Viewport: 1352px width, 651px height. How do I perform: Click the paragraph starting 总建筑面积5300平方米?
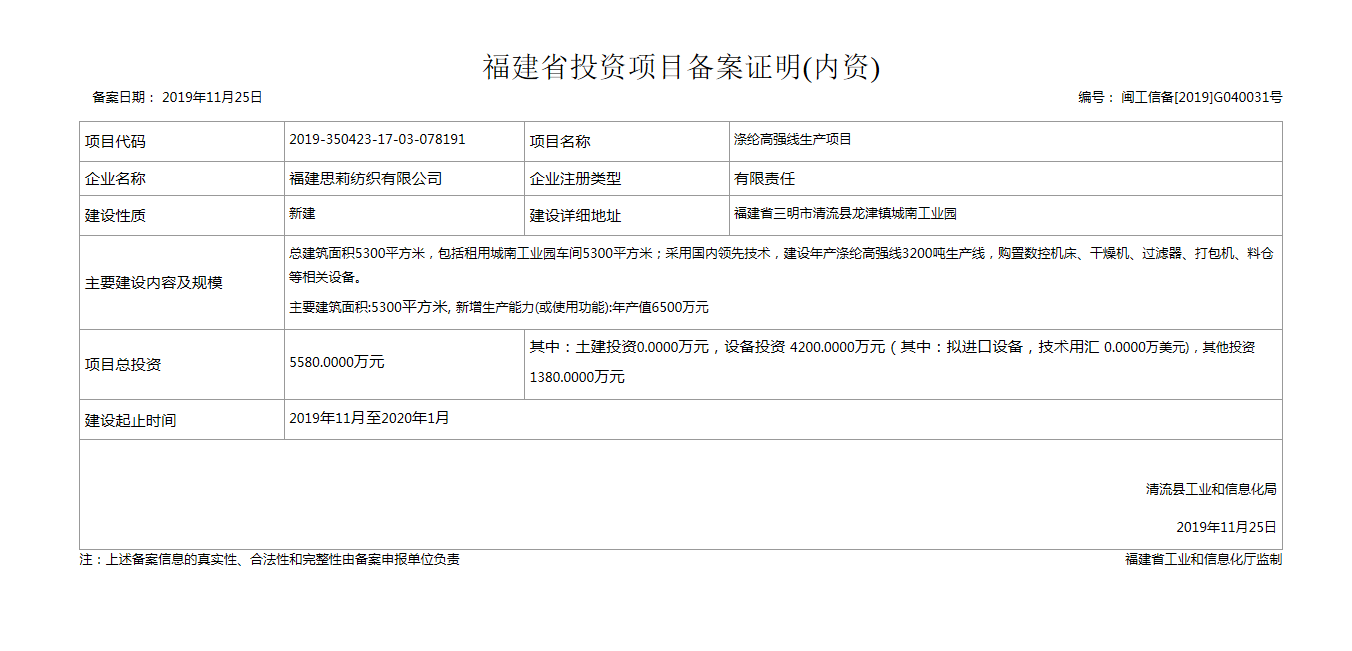[781, 266]
